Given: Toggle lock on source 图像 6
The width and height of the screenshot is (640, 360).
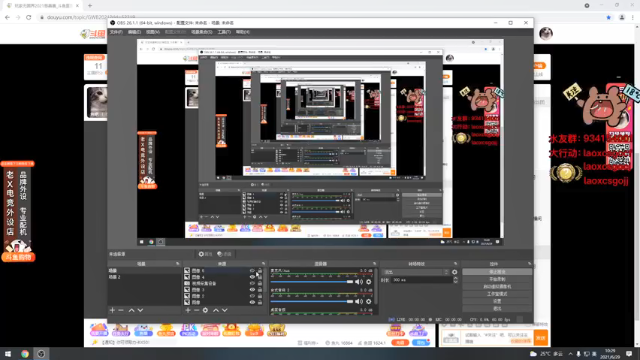Looking at the screenshot, I should 260,271.
